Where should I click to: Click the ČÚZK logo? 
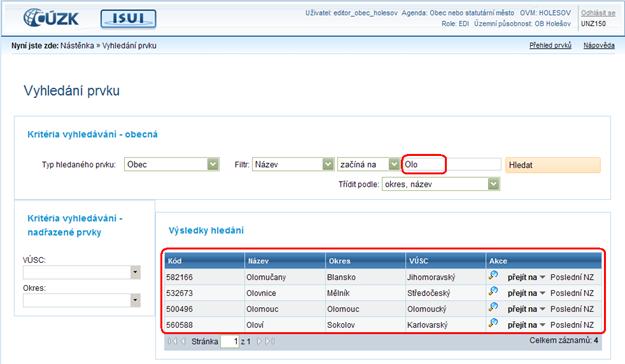(51, 18)
